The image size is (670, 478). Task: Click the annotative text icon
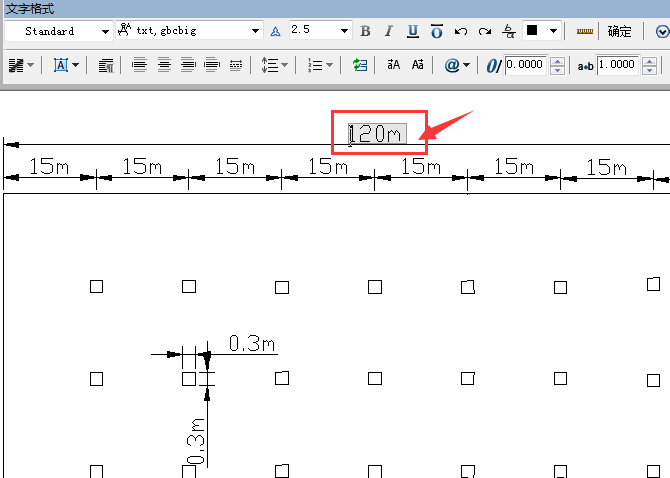click(276, 31)
